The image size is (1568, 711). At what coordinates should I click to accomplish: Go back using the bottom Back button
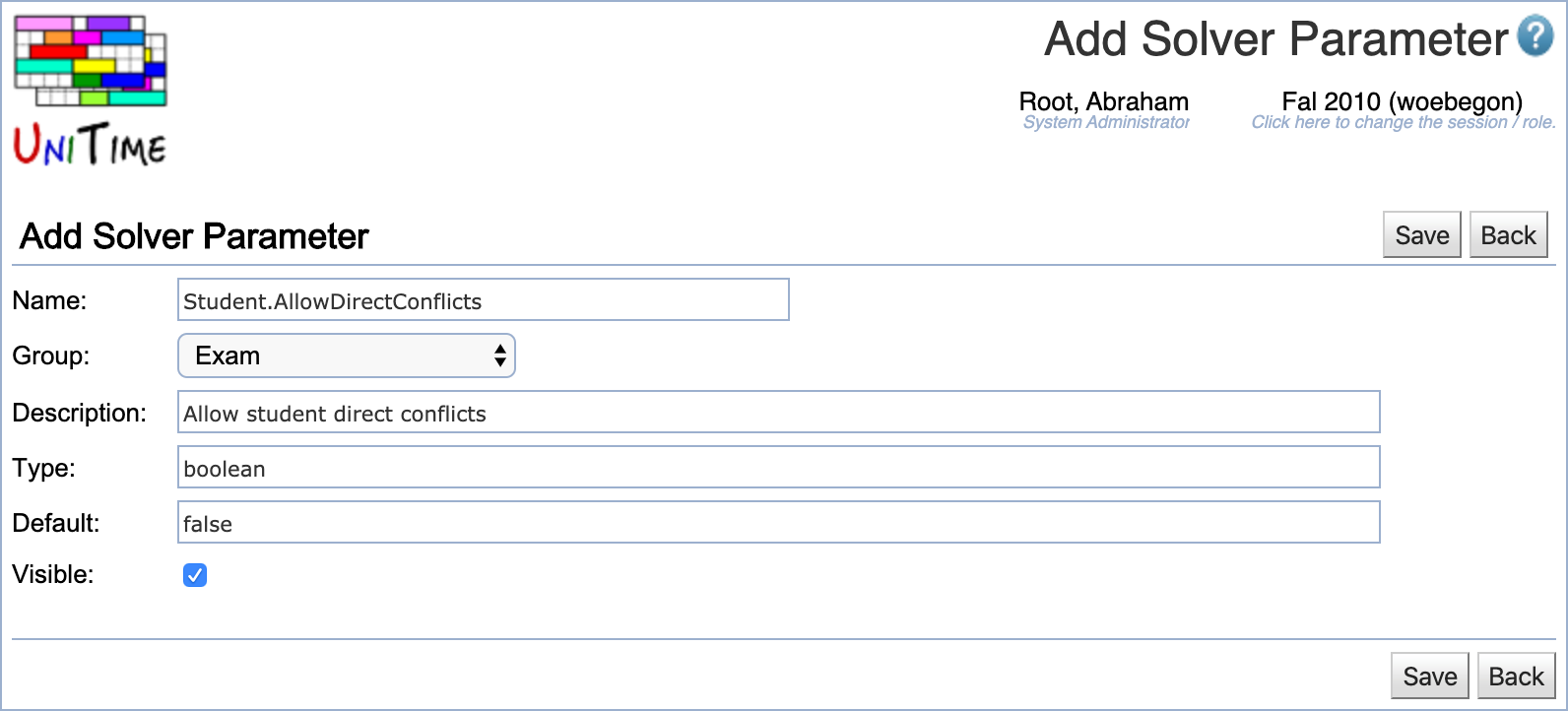pos(1516,677)
